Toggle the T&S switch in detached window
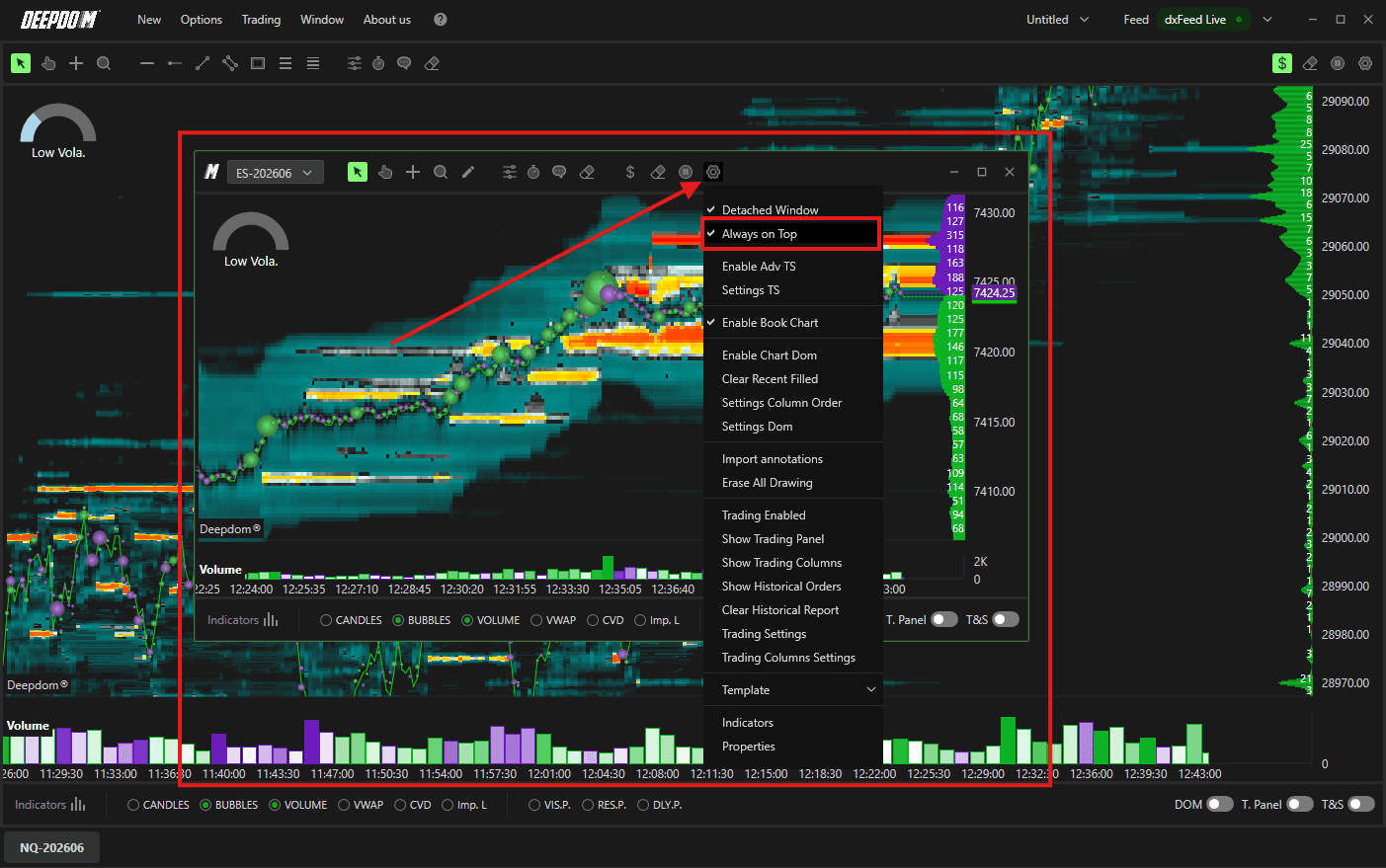The image size is (1386, 868). (1006, 619)
